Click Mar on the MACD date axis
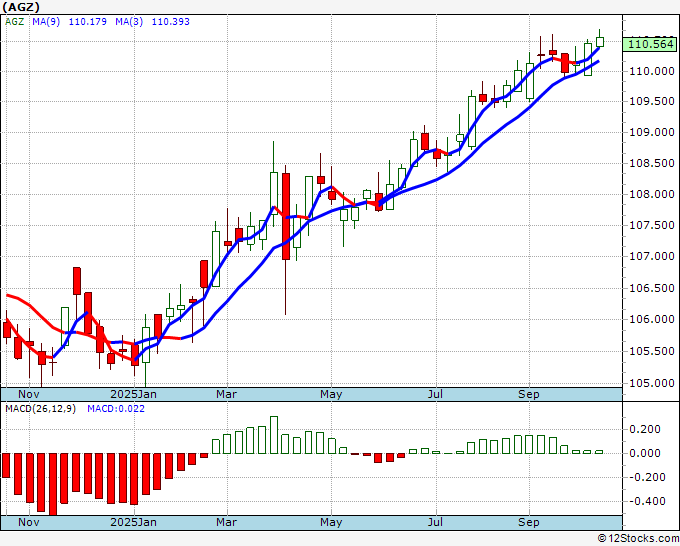 [x=226, y=522]
